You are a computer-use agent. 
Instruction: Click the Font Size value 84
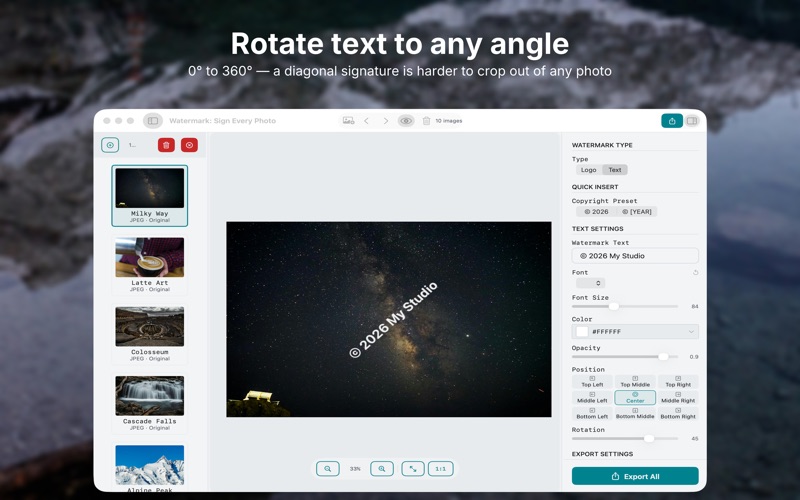694,307
